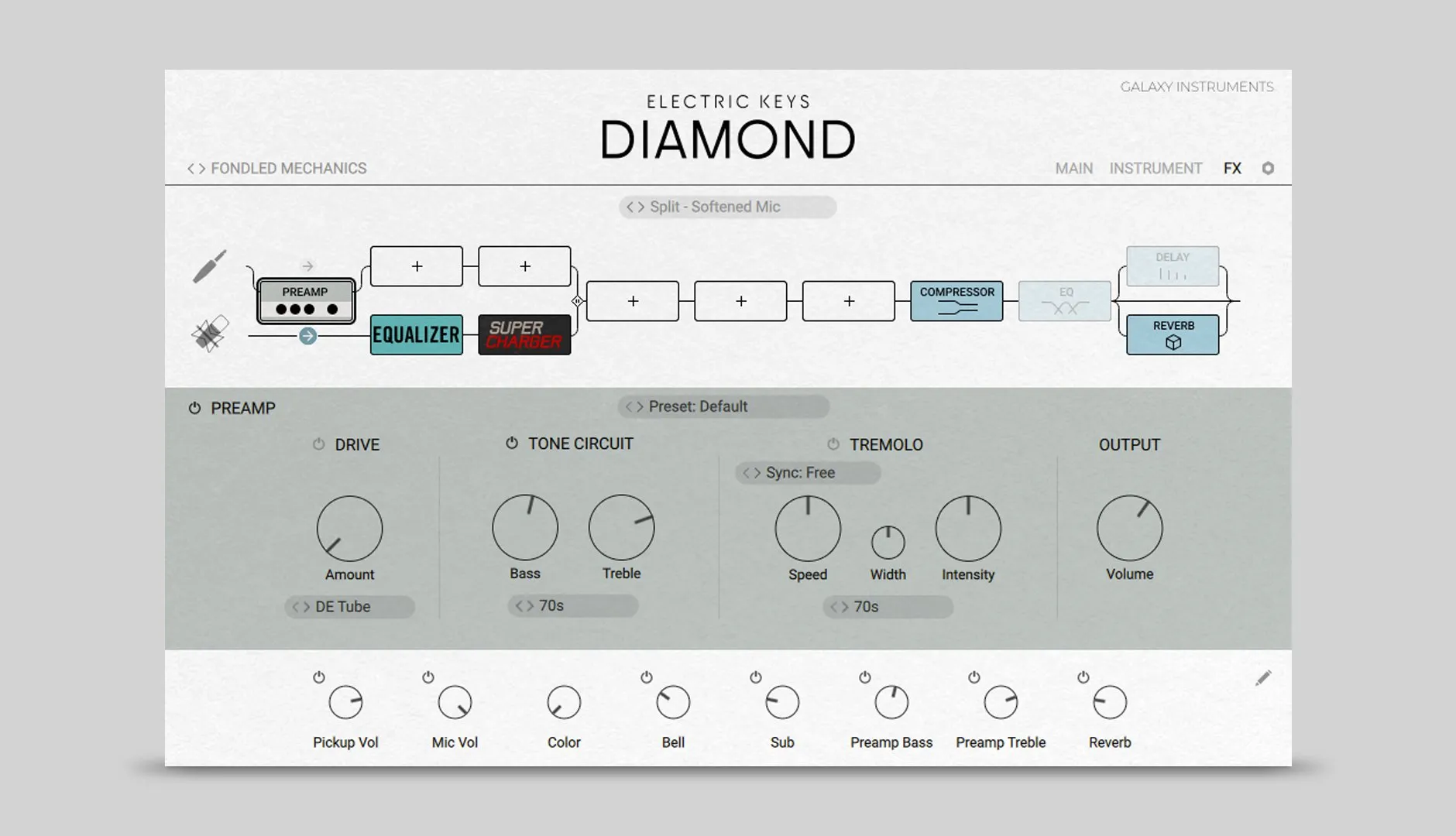Toggle the Tone Circuit power switch
This screenshot has width=1456, height=836.
click(512, 444)
